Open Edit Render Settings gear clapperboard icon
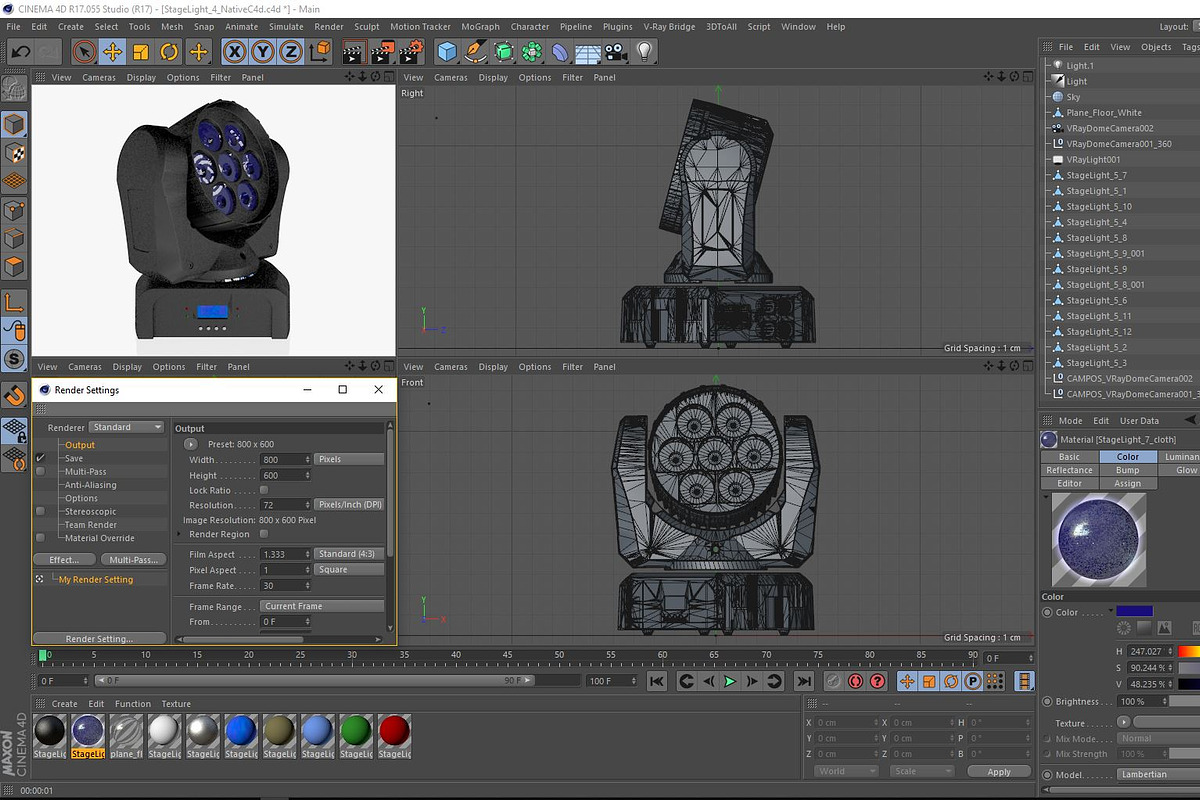Image resolution: width=1200 pixels, height=800 pixels. click(x=412, y=51)
